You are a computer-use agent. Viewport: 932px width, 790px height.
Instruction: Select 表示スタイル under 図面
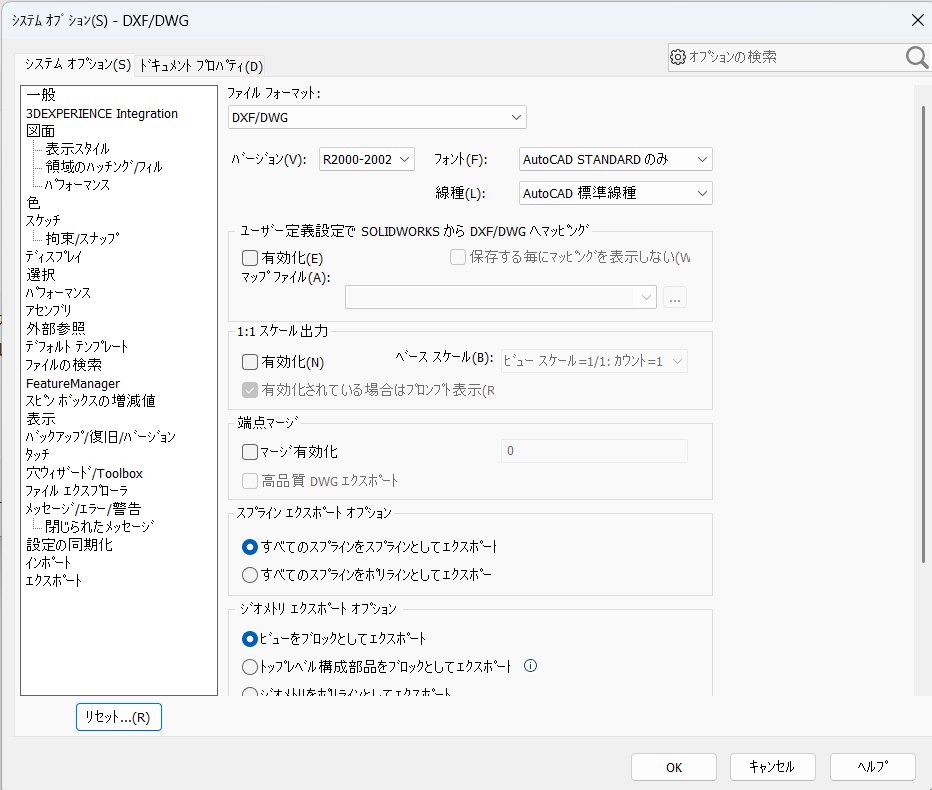click(77, 149)
